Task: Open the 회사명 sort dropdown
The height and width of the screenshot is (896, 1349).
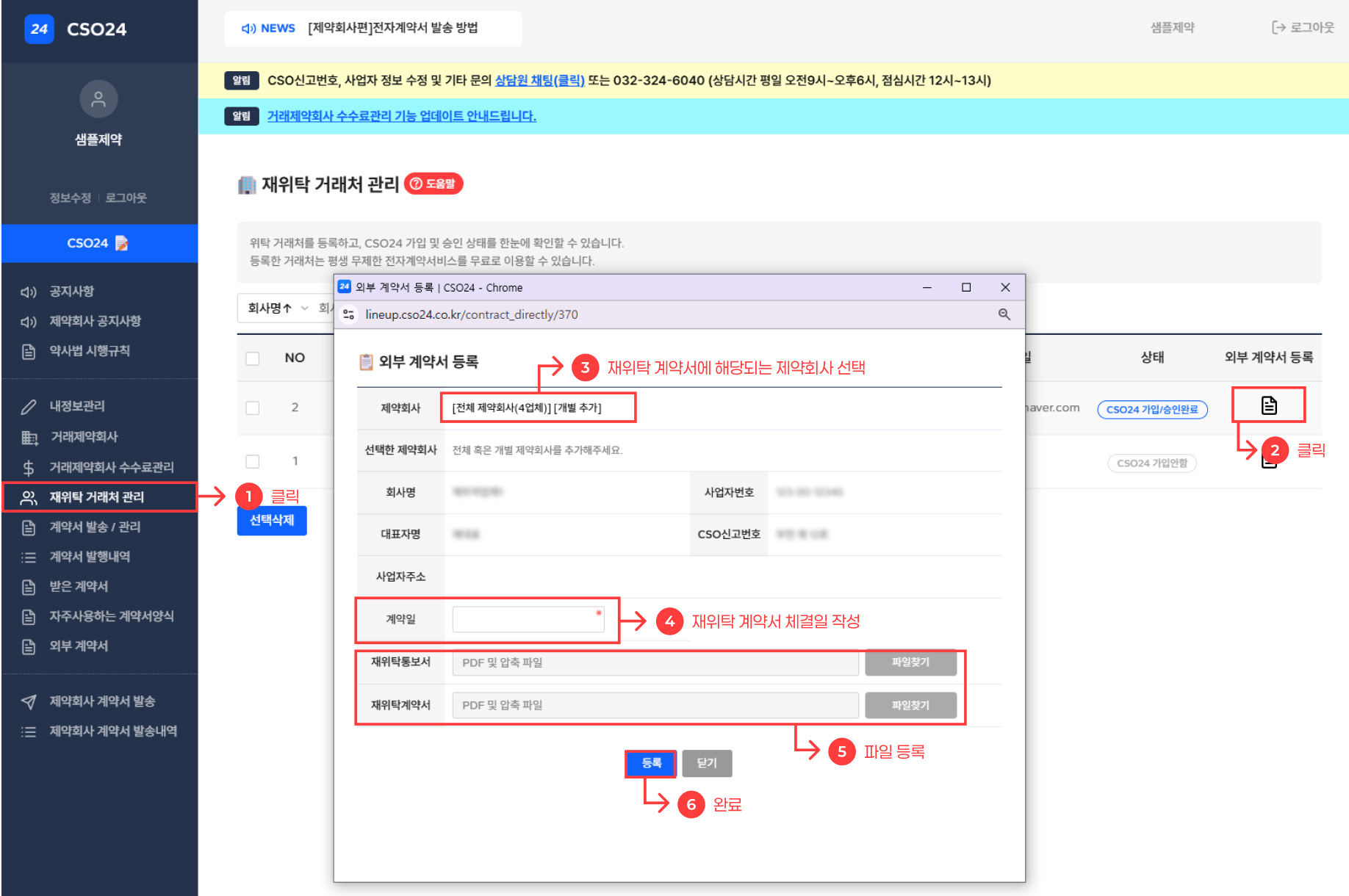Action: (278, 308)
